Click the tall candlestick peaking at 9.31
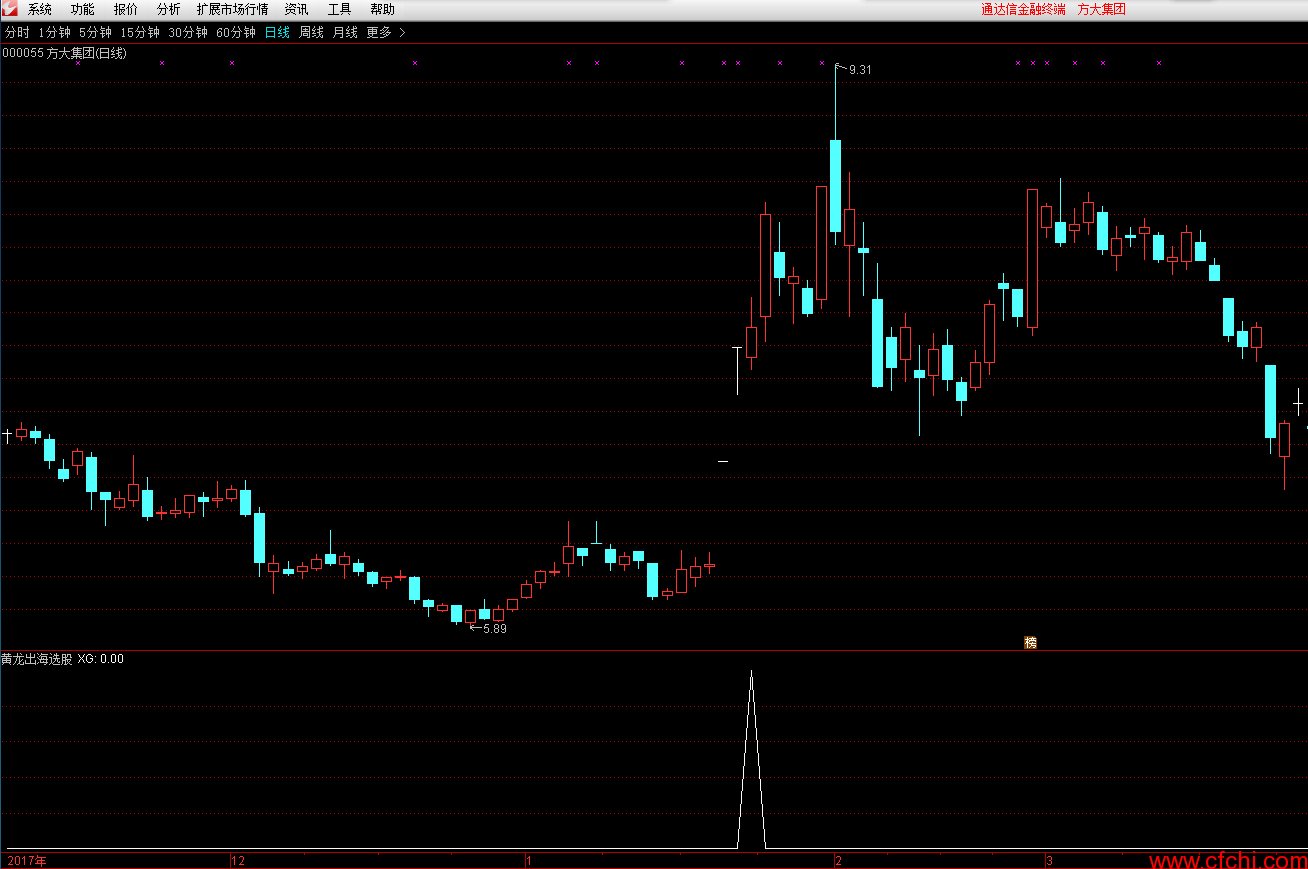Image resolution: width=1308 pixels, height=869 pixels. pyautogui.click(x=835, y=185)
